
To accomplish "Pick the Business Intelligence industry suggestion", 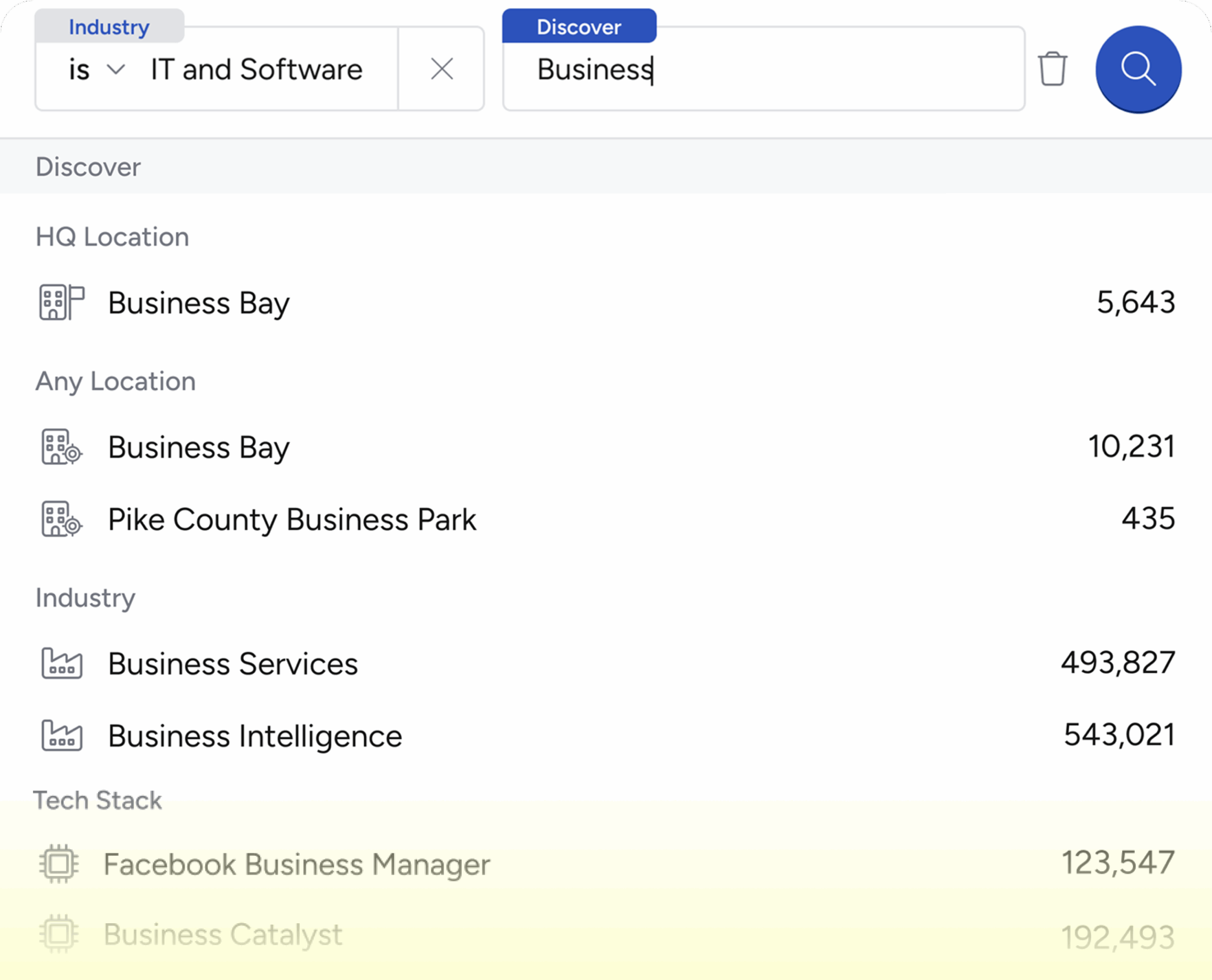I will [255, 735].
